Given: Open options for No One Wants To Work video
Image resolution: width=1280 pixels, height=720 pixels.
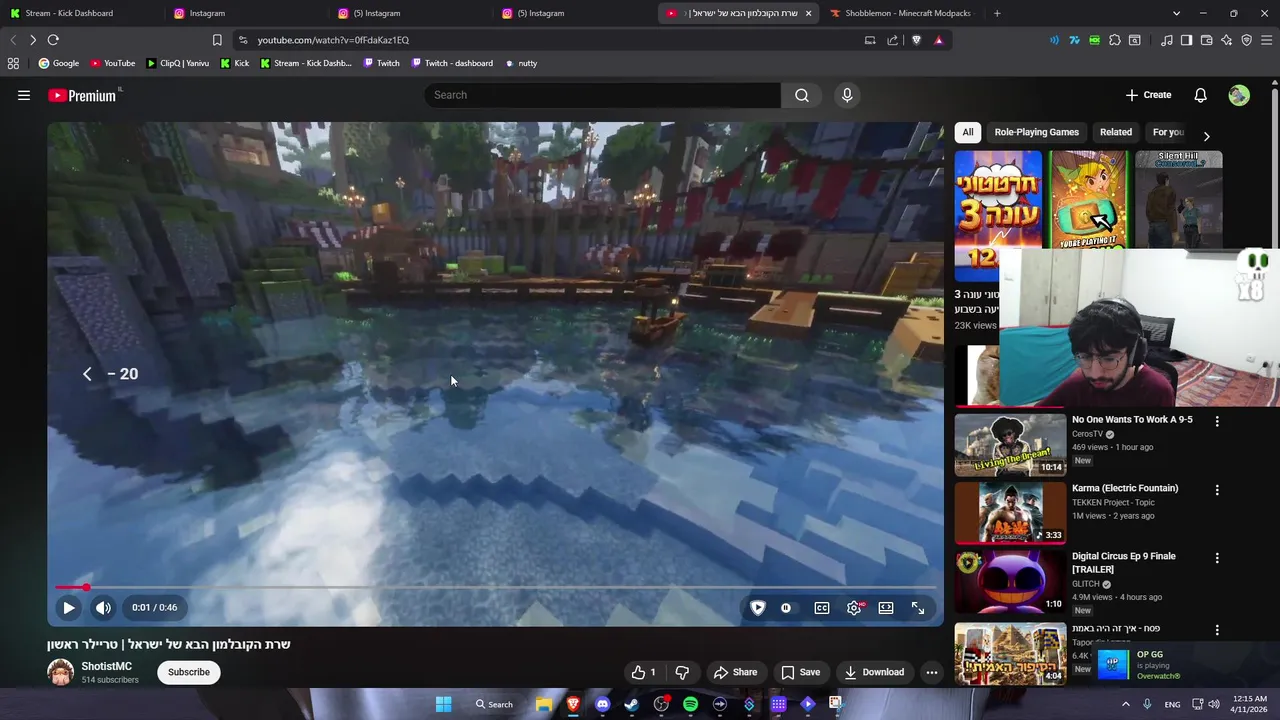Looking at the screenshot, I should click(x=1217, y=422).
